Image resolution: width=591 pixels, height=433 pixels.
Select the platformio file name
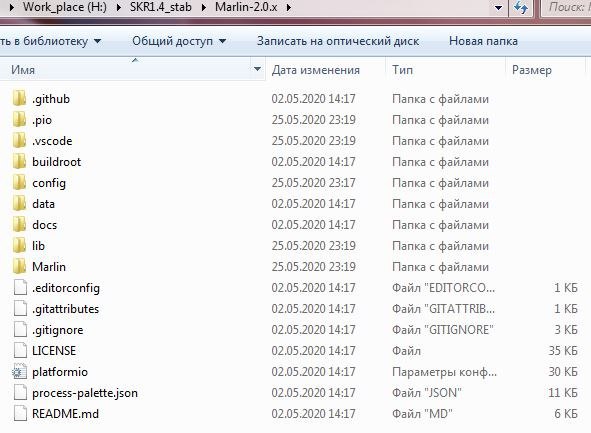60,372
